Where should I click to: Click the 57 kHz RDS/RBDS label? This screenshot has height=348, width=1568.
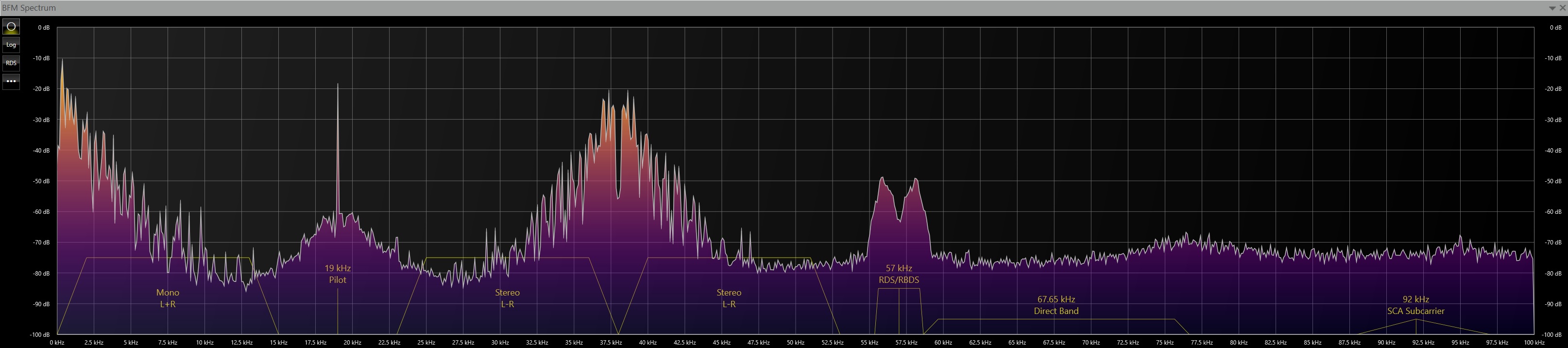(899, 274)
